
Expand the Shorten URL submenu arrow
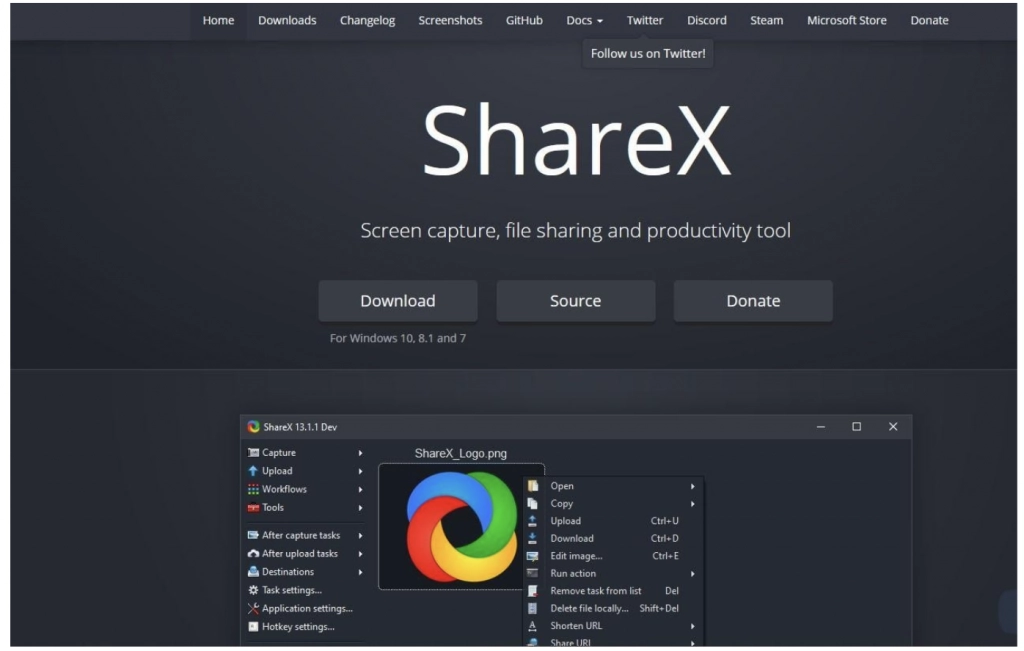[692, 626]
